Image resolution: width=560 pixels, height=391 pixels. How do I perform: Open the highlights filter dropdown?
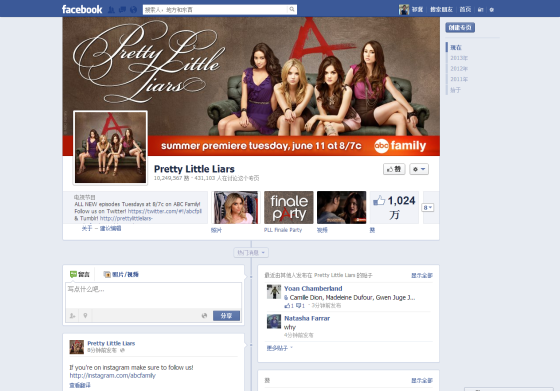tap(251, 253)
